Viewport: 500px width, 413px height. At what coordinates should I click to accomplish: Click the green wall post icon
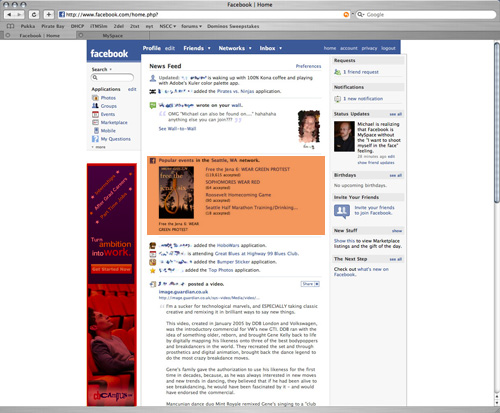pos(153,105)
